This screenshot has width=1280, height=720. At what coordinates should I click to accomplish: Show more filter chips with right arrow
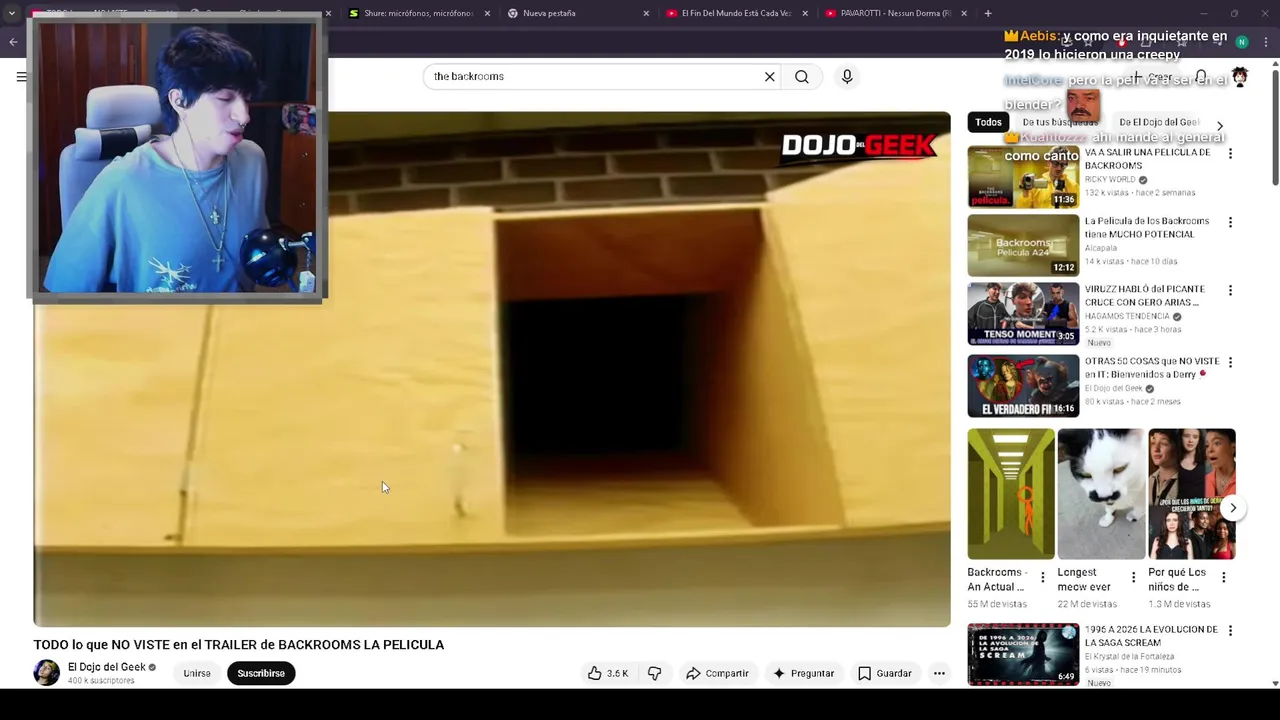tap(1219, 126)
